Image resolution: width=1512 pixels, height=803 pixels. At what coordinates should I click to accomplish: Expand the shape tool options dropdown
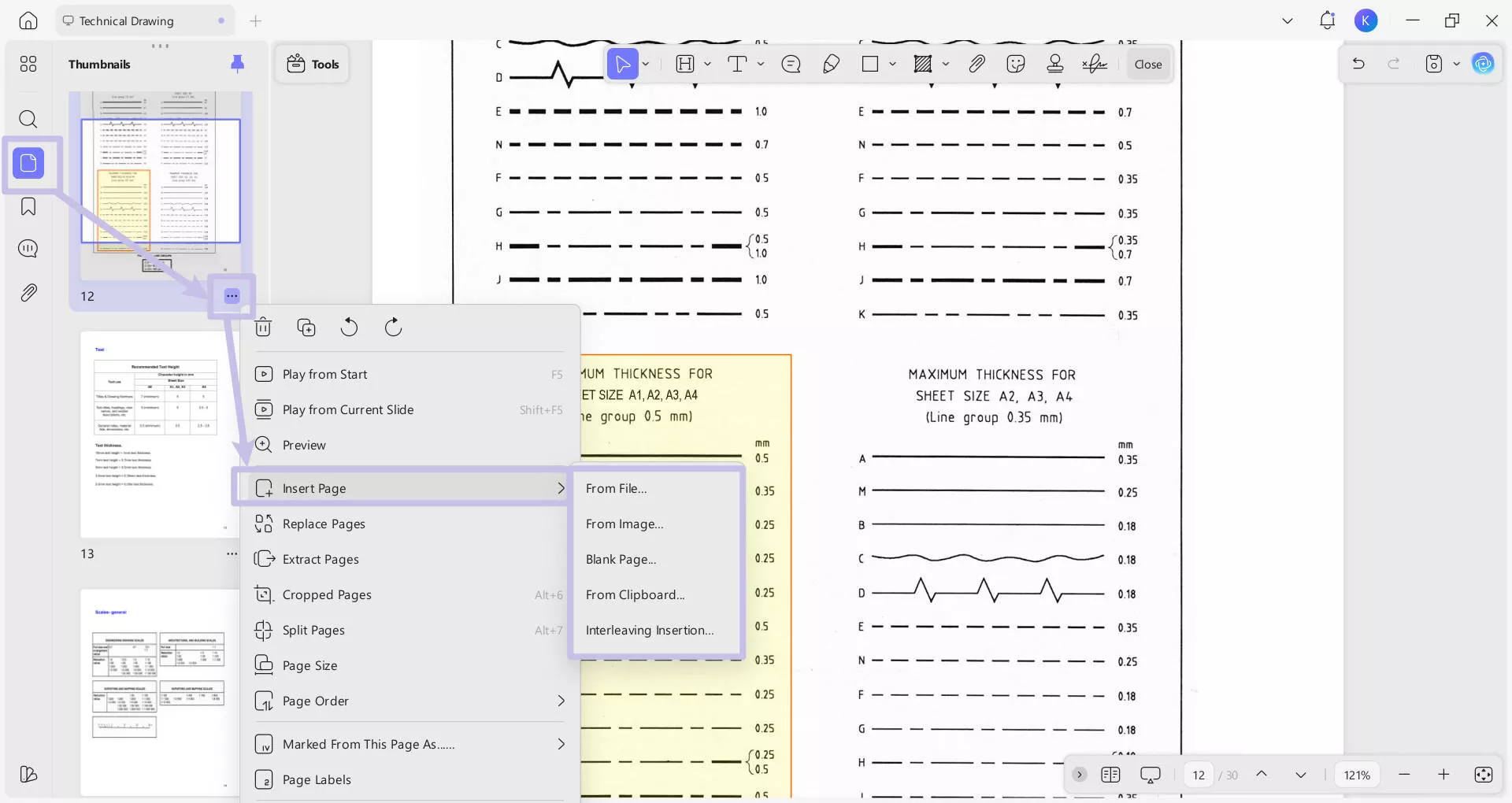click(892, 64)
